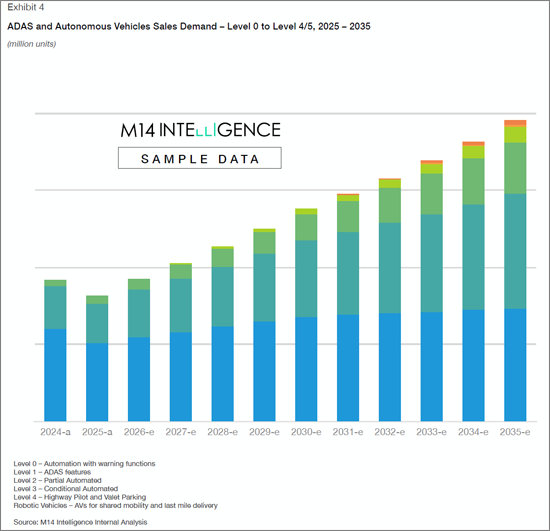
Task: Click the blue segment of 2029-e bar
Action: (x=264, y=371)
